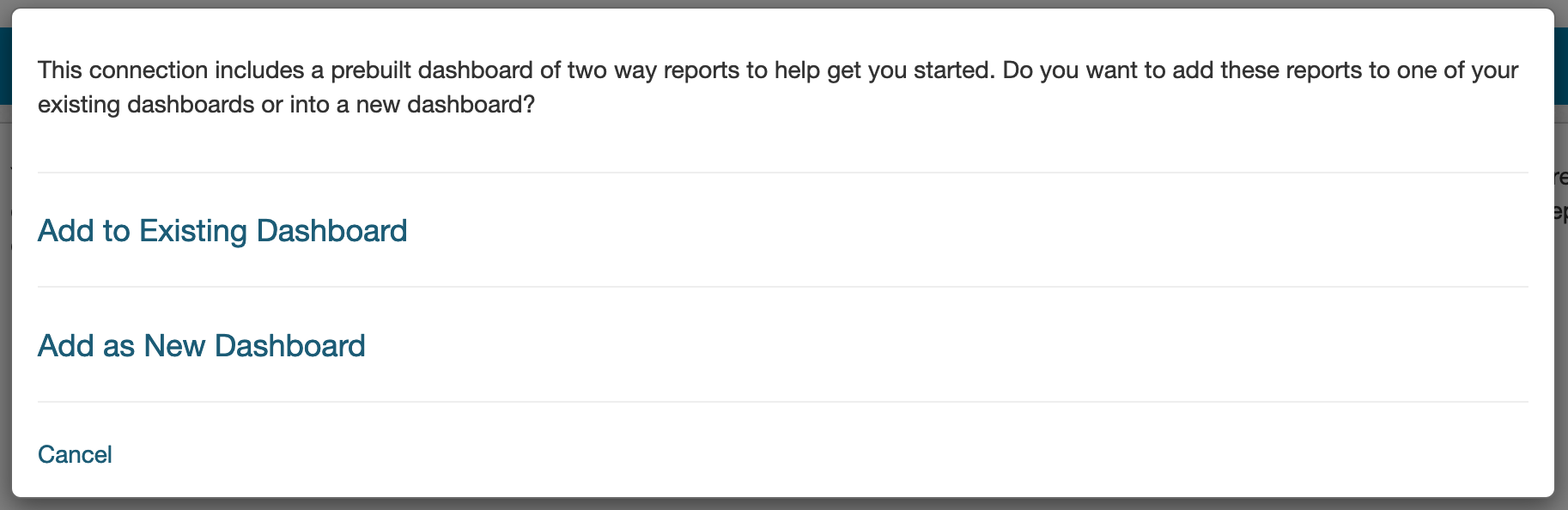The height and width of the screenshot is (510, 1568).
Task: Click the 'Dashboard' word in Add as New
Action: (x=290, y=346)
